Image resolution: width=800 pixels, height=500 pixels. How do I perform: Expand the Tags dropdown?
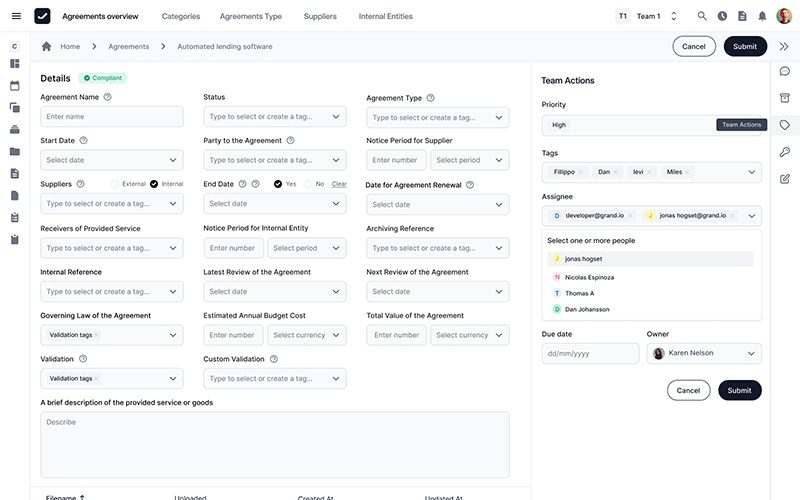pos(752,172)
